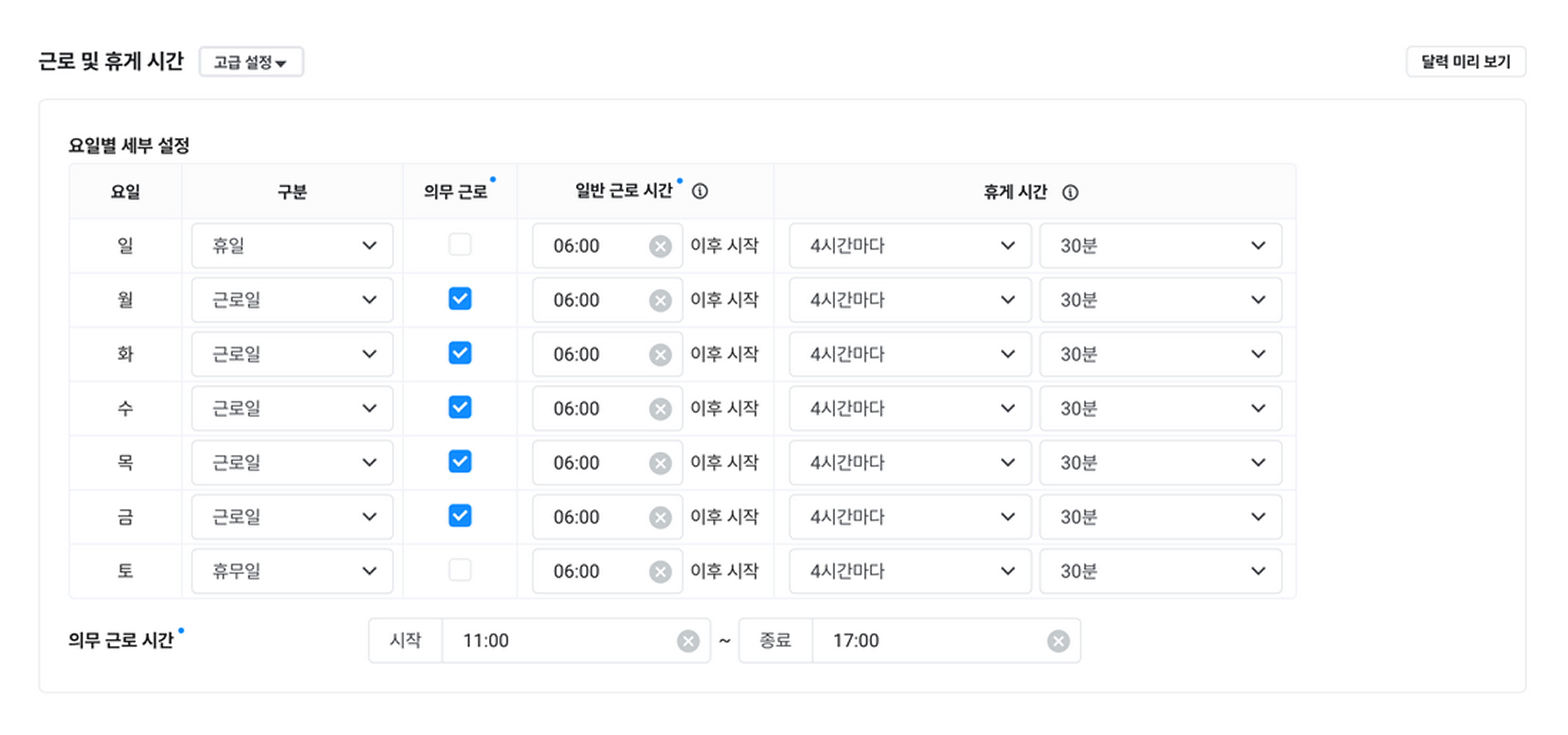Uncheck 의무 근로 for 수
Image resolution: width=1568 pixels, height=735 pixels.
tap(459, 407)
